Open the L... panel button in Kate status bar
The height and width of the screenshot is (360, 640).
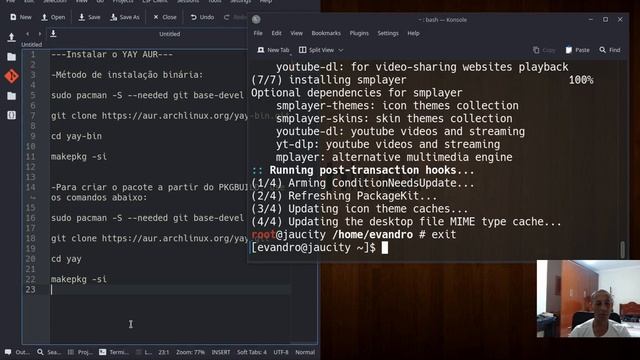144,352
